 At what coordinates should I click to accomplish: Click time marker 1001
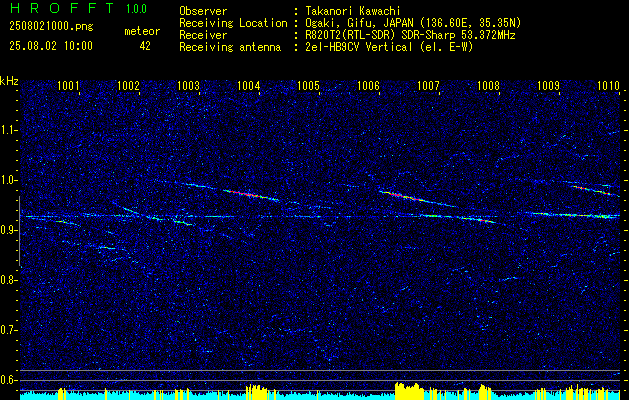68,85
